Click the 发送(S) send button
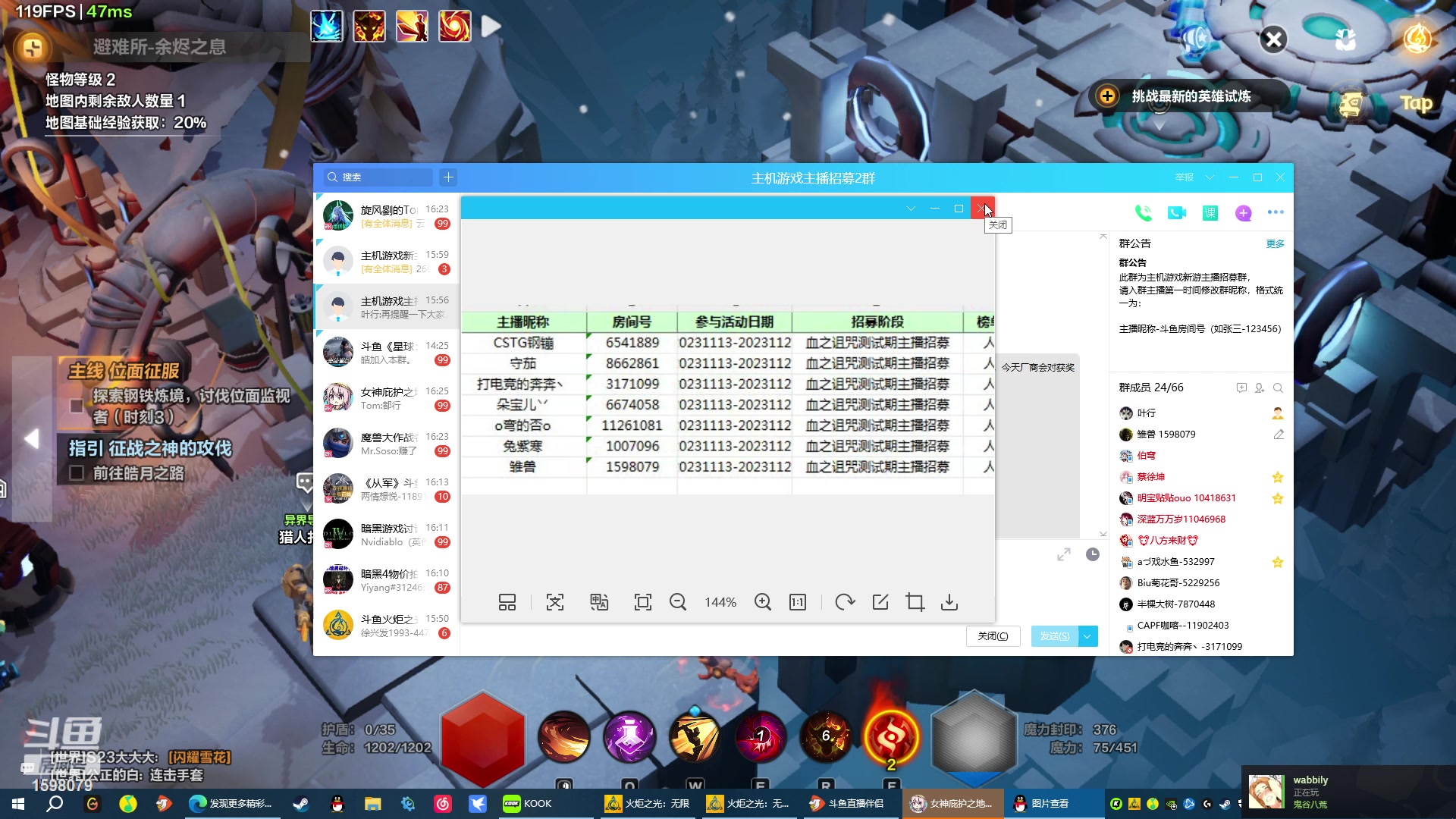 click(1054, 636)
